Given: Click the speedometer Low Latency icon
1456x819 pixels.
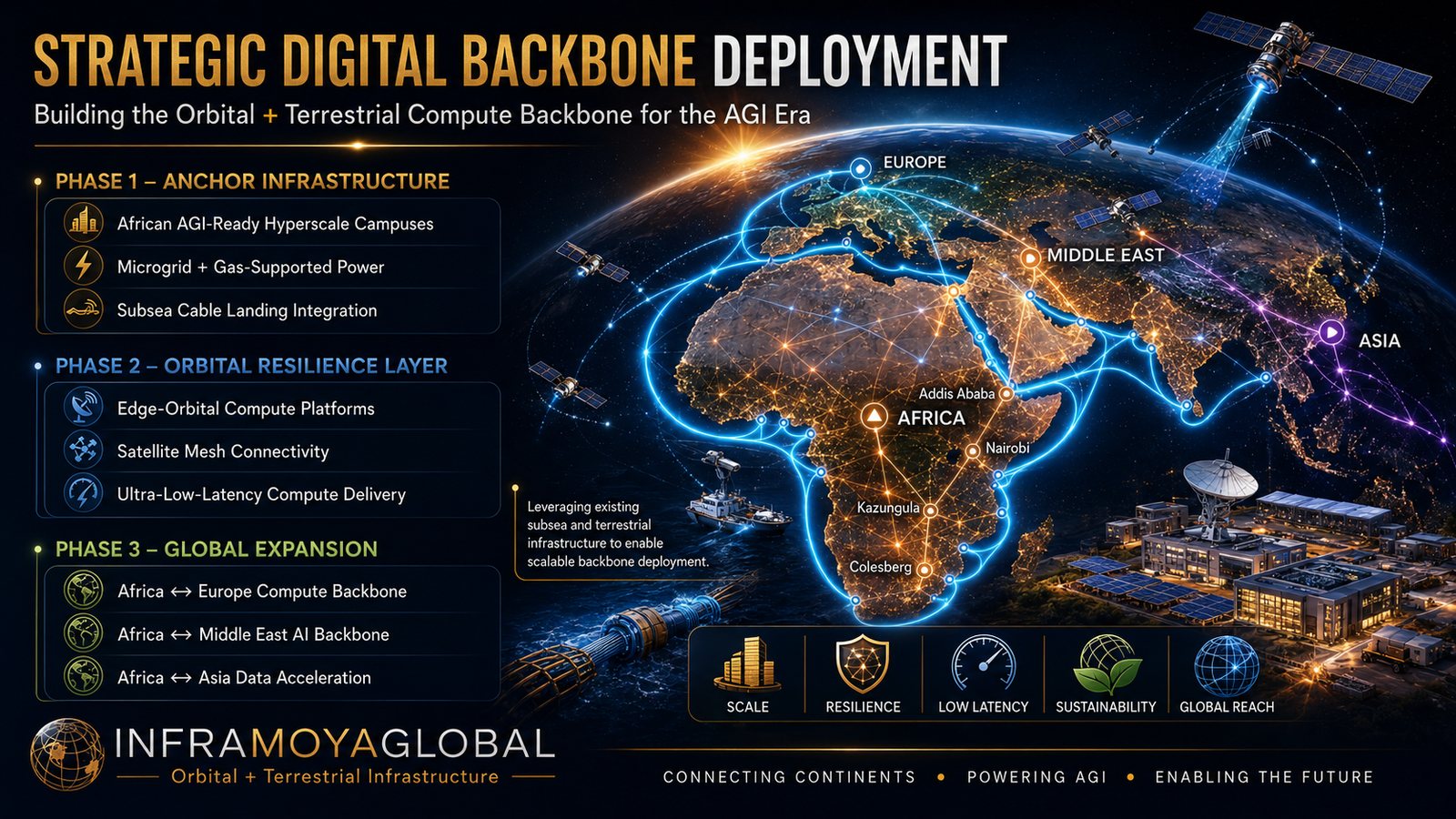Looking at the screenshot, I should [983, 663].
